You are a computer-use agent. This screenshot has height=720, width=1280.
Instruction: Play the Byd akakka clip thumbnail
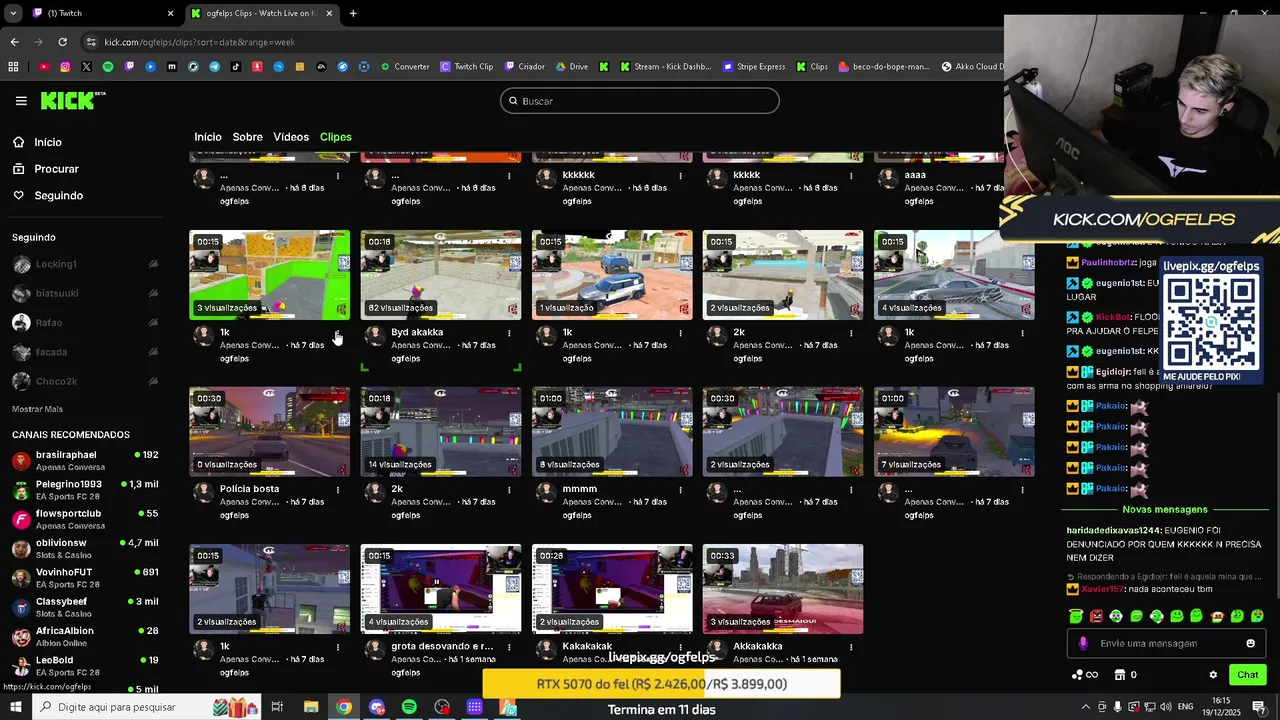[x=441, y=275]
